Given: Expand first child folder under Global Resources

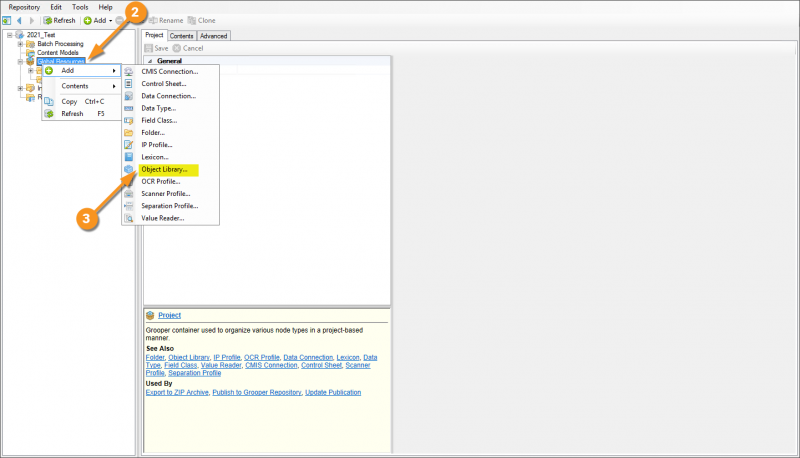Looking at the screenshot, I should point(31,70).
